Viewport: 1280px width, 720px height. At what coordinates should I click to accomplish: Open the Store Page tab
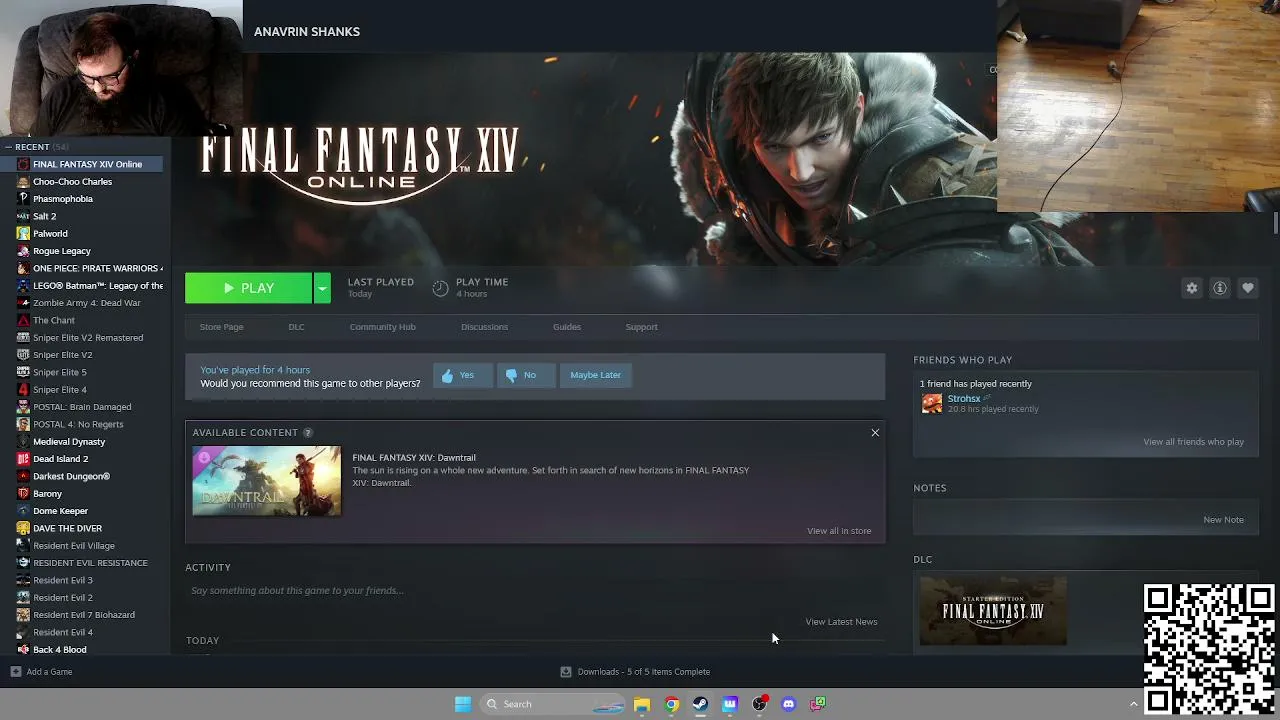coord(221,327)
